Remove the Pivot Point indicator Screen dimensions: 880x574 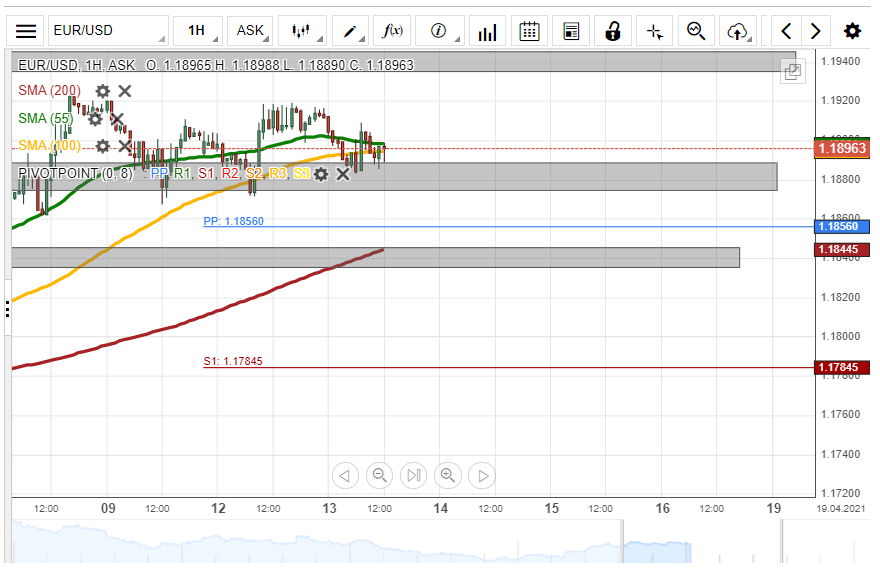tap(342, 174)
